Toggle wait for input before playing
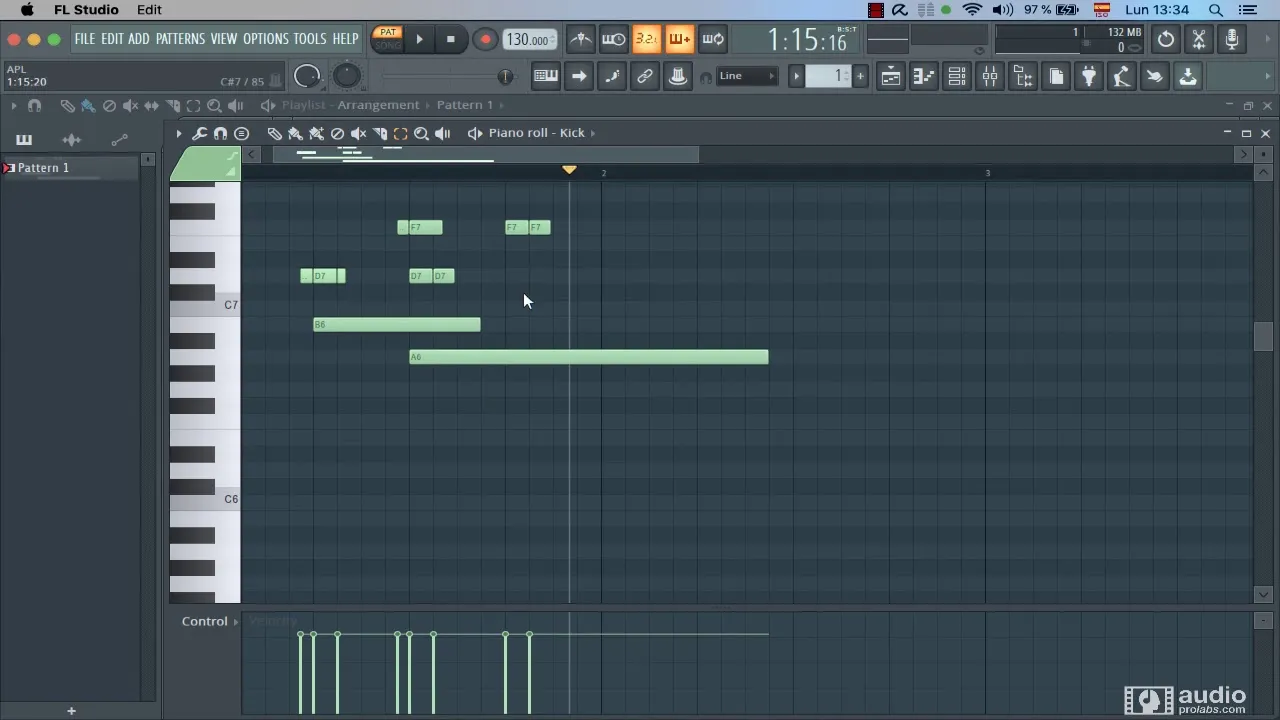Screen dimensions: 1280x720 [x=613, y=40]
